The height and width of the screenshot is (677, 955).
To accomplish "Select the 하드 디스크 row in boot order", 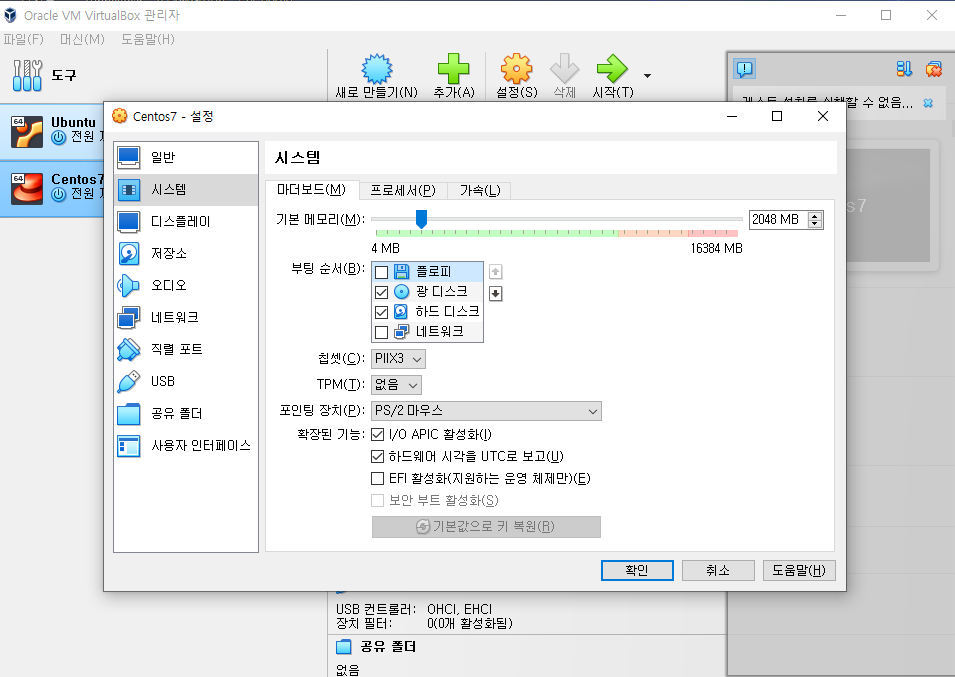I will [427, 312].
